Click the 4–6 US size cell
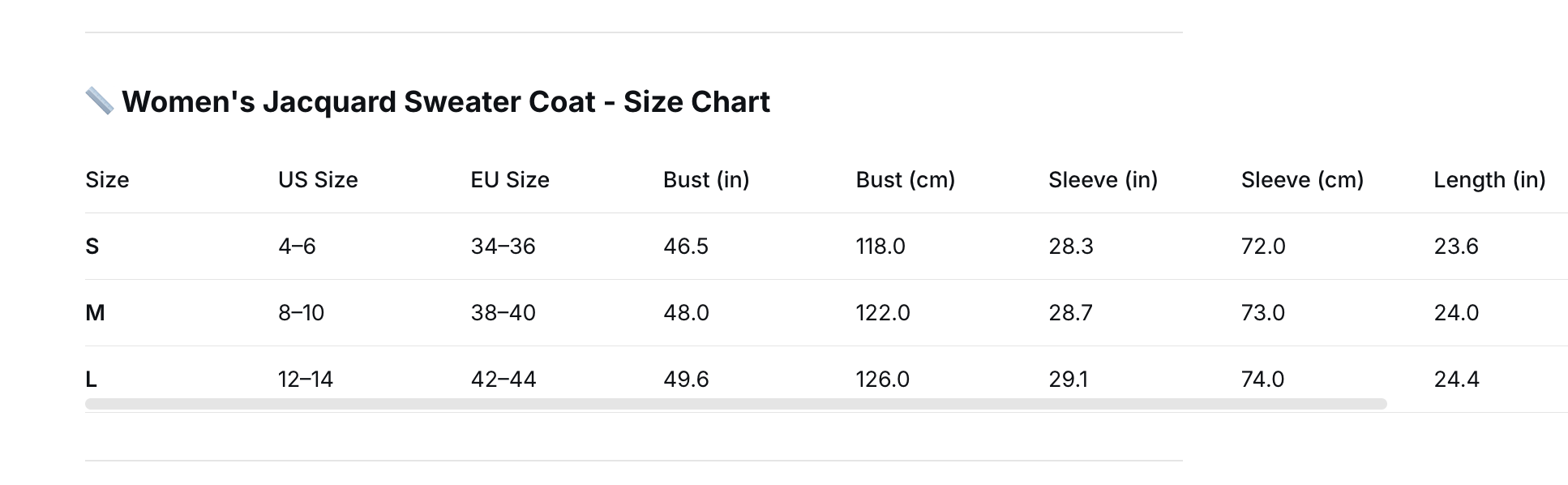This screenshot has height=485, width=1568. pyautogui.click(x=297, y=246)
